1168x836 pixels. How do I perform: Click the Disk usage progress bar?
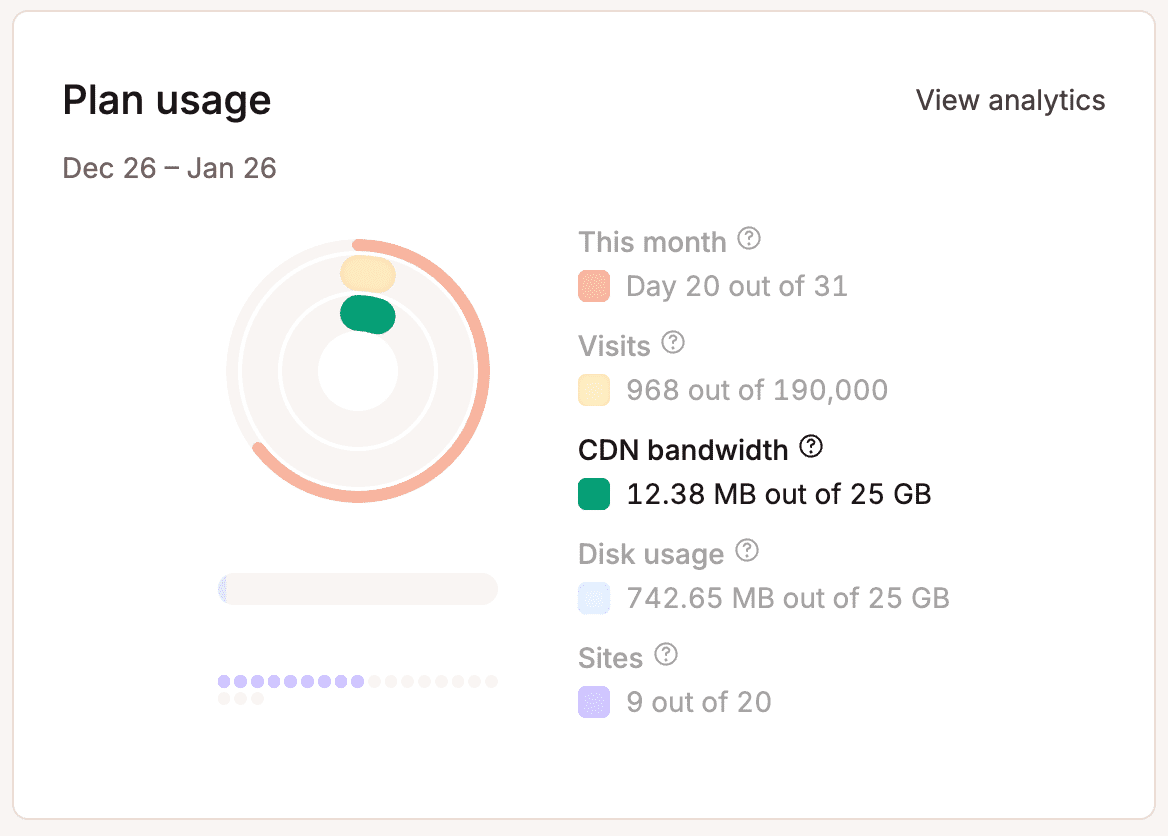[357, 589]
